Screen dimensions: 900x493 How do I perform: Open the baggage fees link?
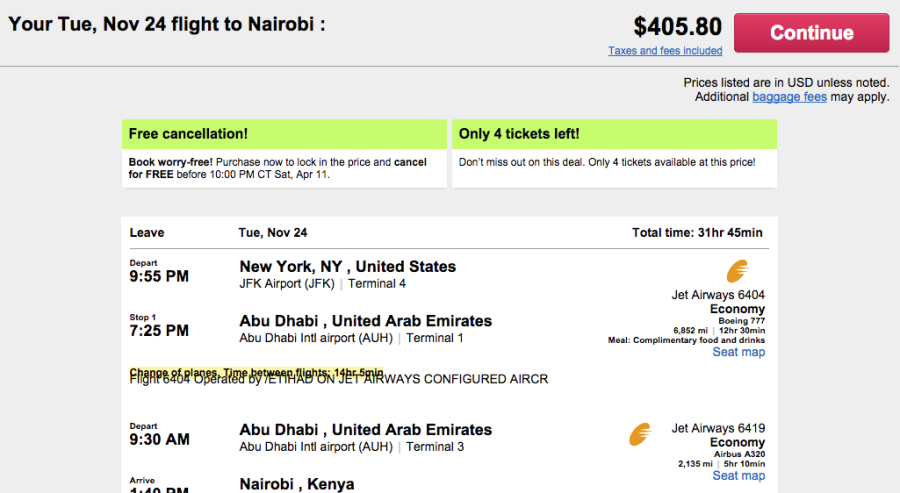tap(789, 97)
